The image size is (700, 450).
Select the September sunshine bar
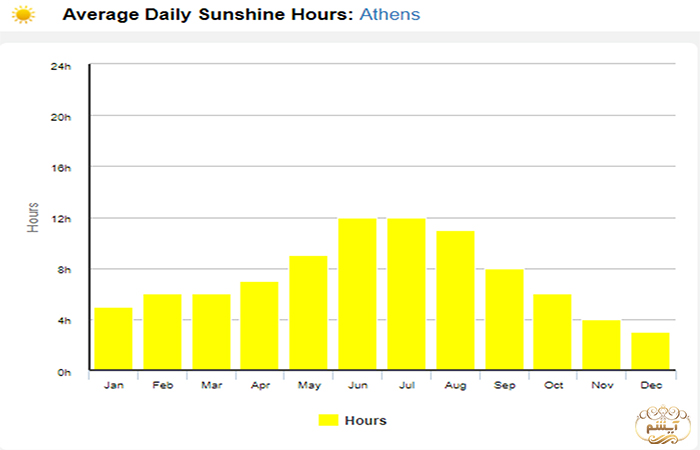(x=504, y=320)
